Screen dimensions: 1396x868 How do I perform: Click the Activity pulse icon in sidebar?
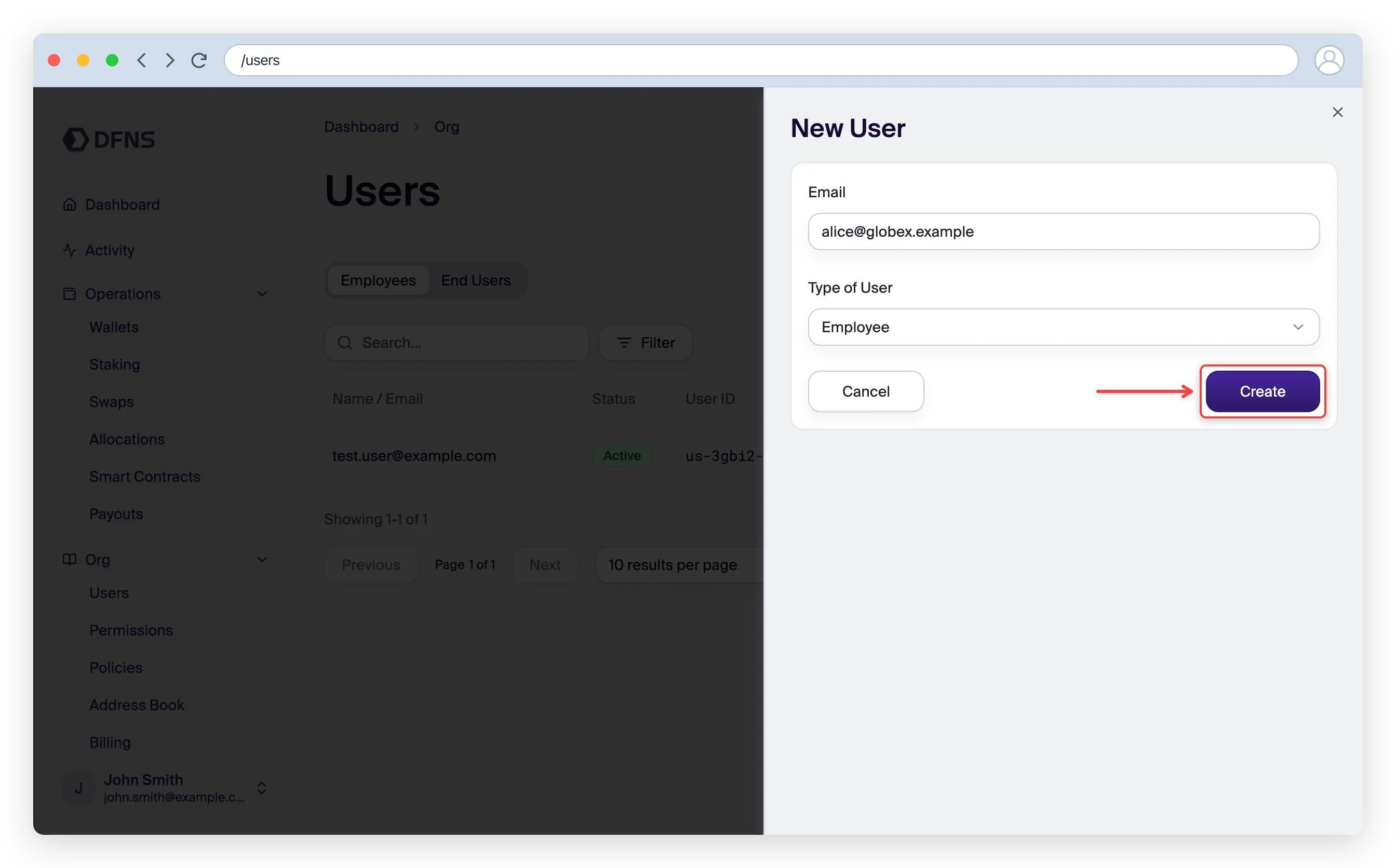(70, 250)
